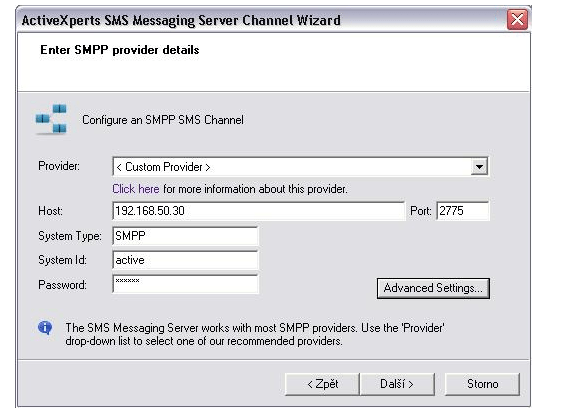
Task: Proceed with the Další button
Action: tap(397, 384)
